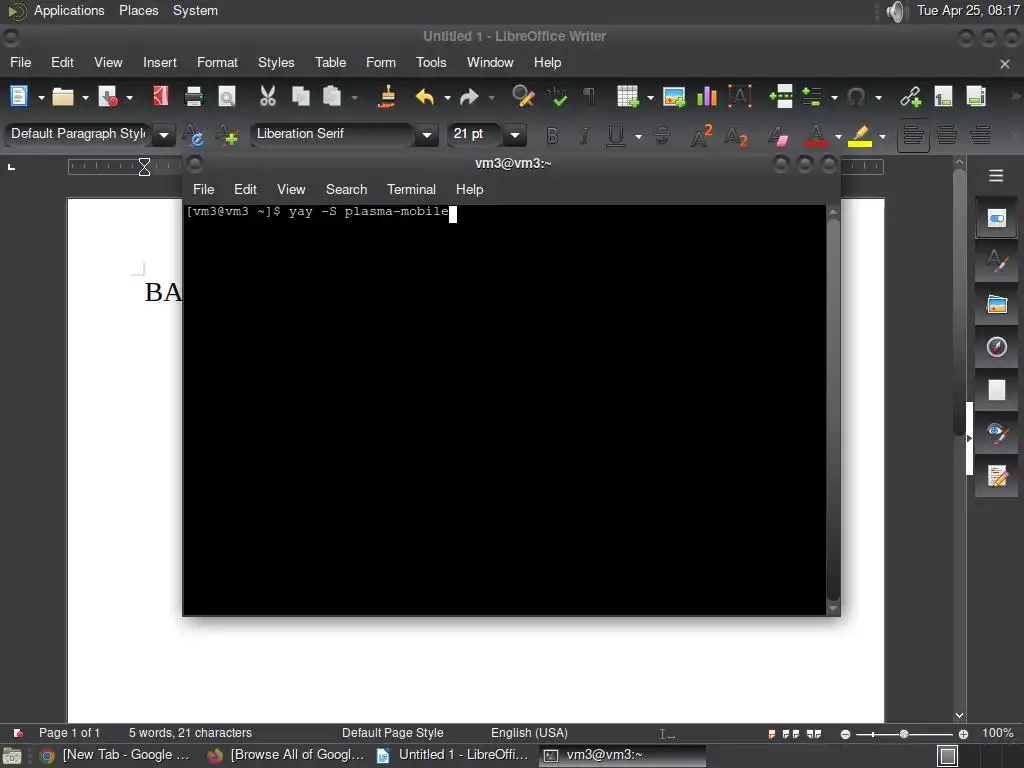This screenshot has width=1024, height=768.
Task: Toggle formatting marks pilcrow icon
Action: [589, 97]
